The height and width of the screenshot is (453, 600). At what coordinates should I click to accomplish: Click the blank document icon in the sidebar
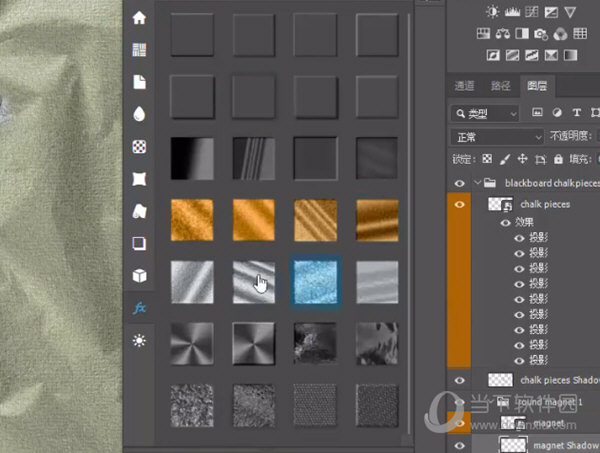[x=139, y=81]
